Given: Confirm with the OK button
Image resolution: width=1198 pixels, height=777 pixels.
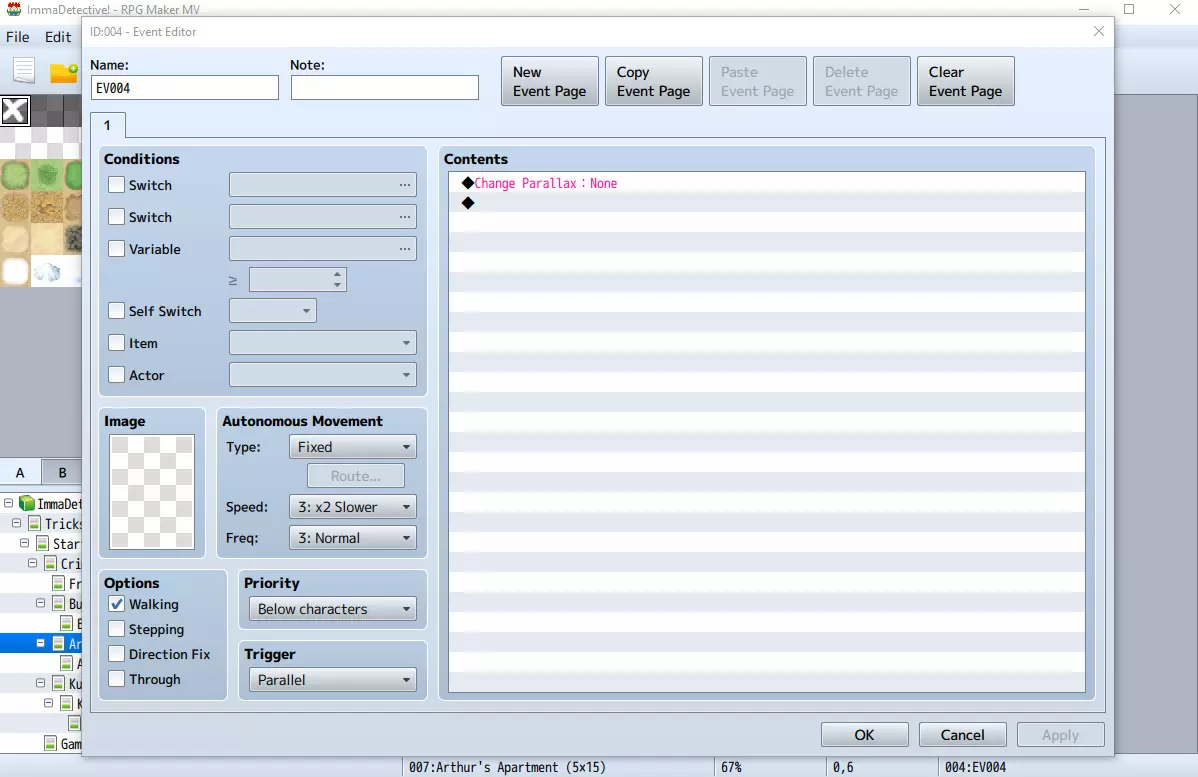Looking at the screenshot, I should [x=864, y=734].
